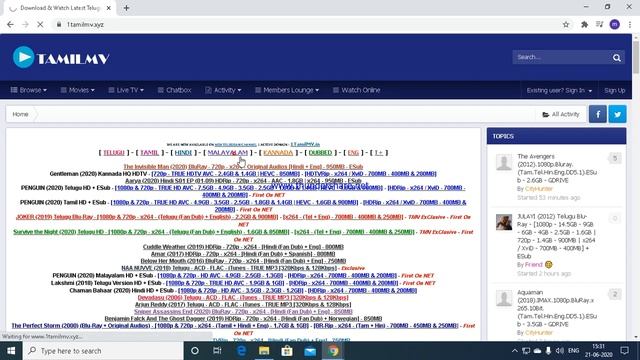Open File Explorer from the taskbar
Viewport: 640px width, 360px height.
[x=264, y=351]
